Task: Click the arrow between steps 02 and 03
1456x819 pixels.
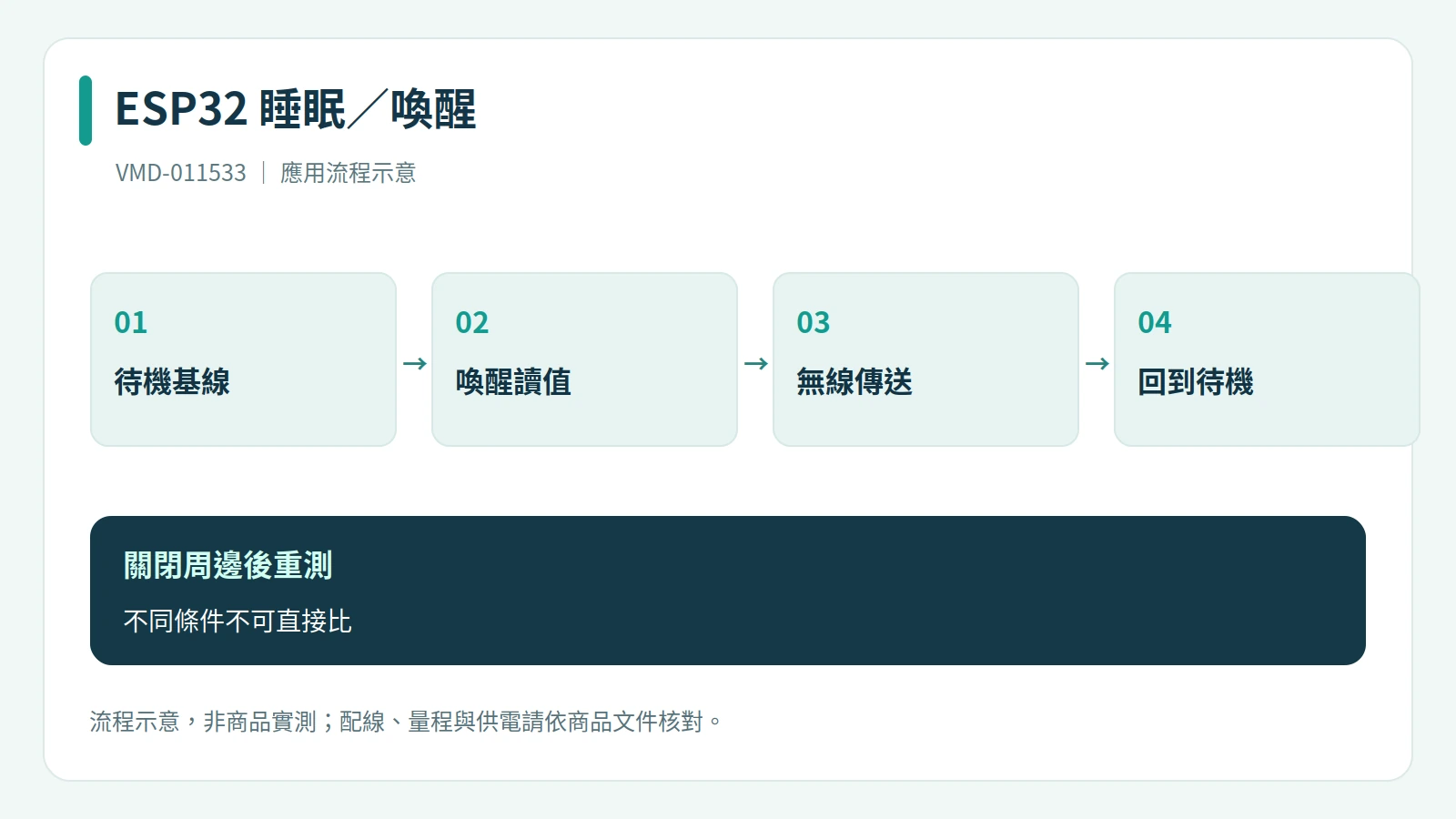Action: click(x=755, y=364)
